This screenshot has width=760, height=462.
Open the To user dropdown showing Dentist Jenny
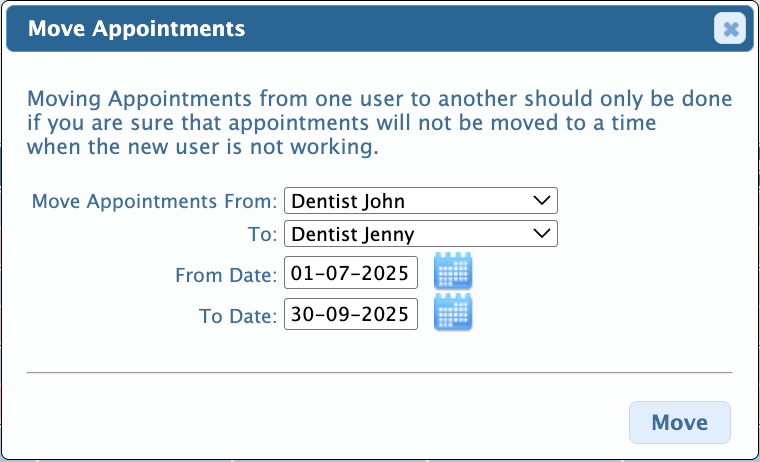(x=421, y=234)
